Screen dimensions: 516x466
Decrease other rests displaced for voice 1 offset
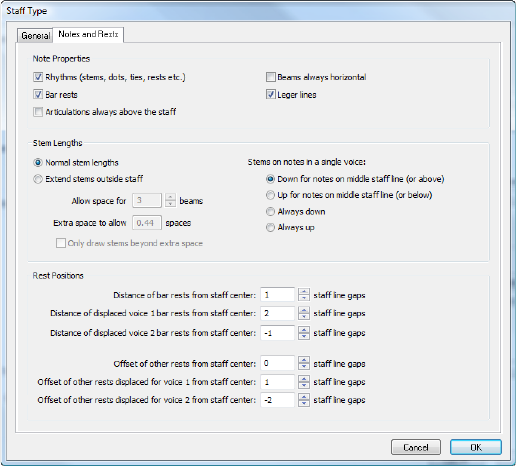tap(304, 385)
